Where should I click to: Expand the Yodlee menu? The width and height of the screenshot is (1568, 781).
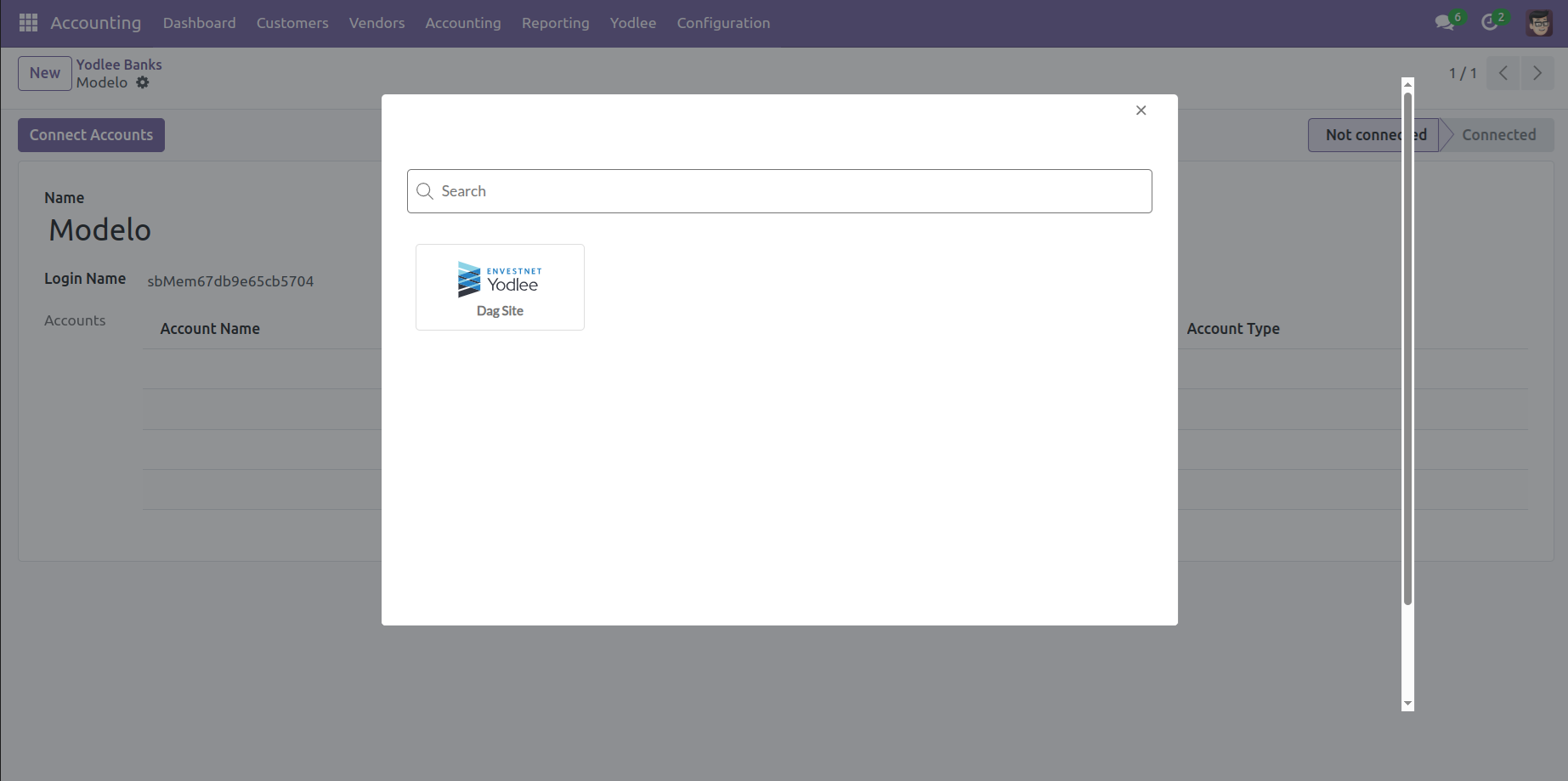coord(632,23)
